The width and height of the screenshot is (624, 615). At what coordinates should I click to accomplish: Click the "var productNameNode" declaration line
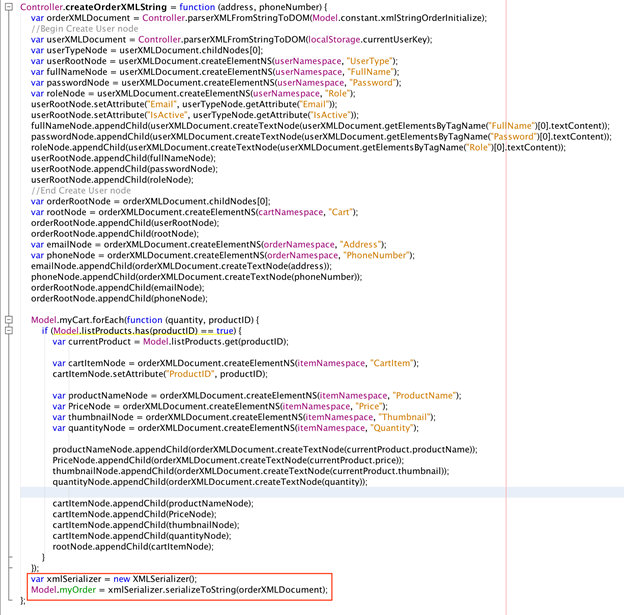[257, 395]
